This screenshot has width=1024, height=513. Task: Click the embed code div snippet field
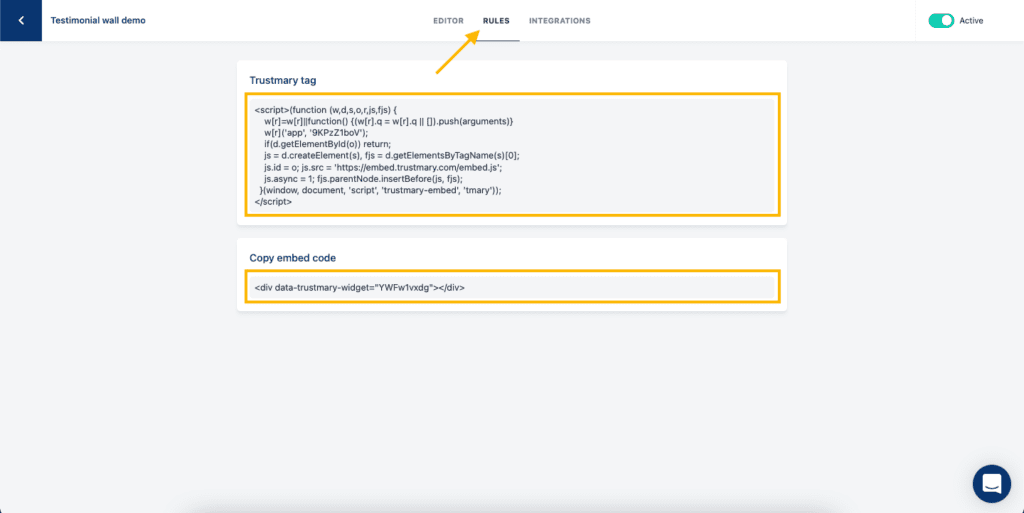pos(513,287)
